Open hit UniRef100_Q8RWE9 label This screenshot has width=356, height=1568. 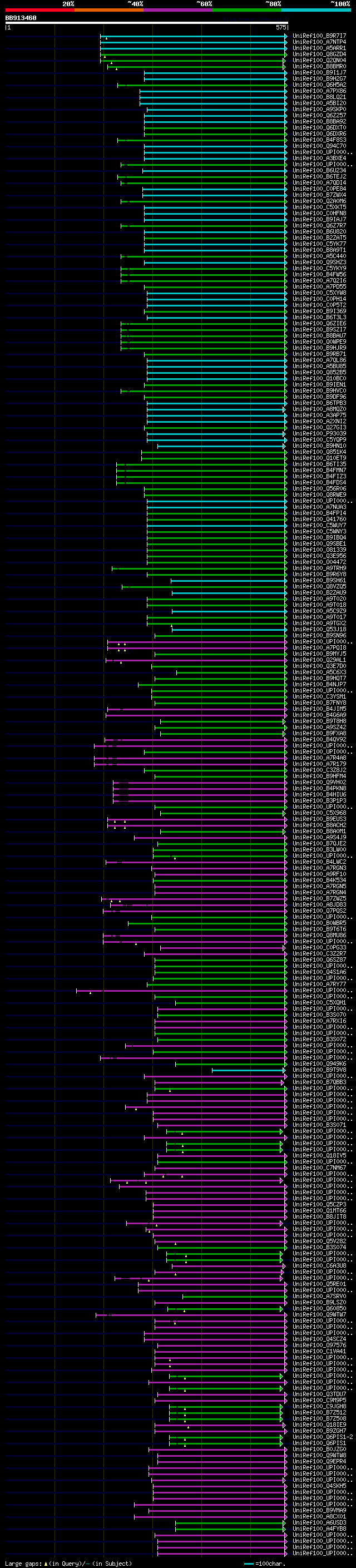coord(319,494)
